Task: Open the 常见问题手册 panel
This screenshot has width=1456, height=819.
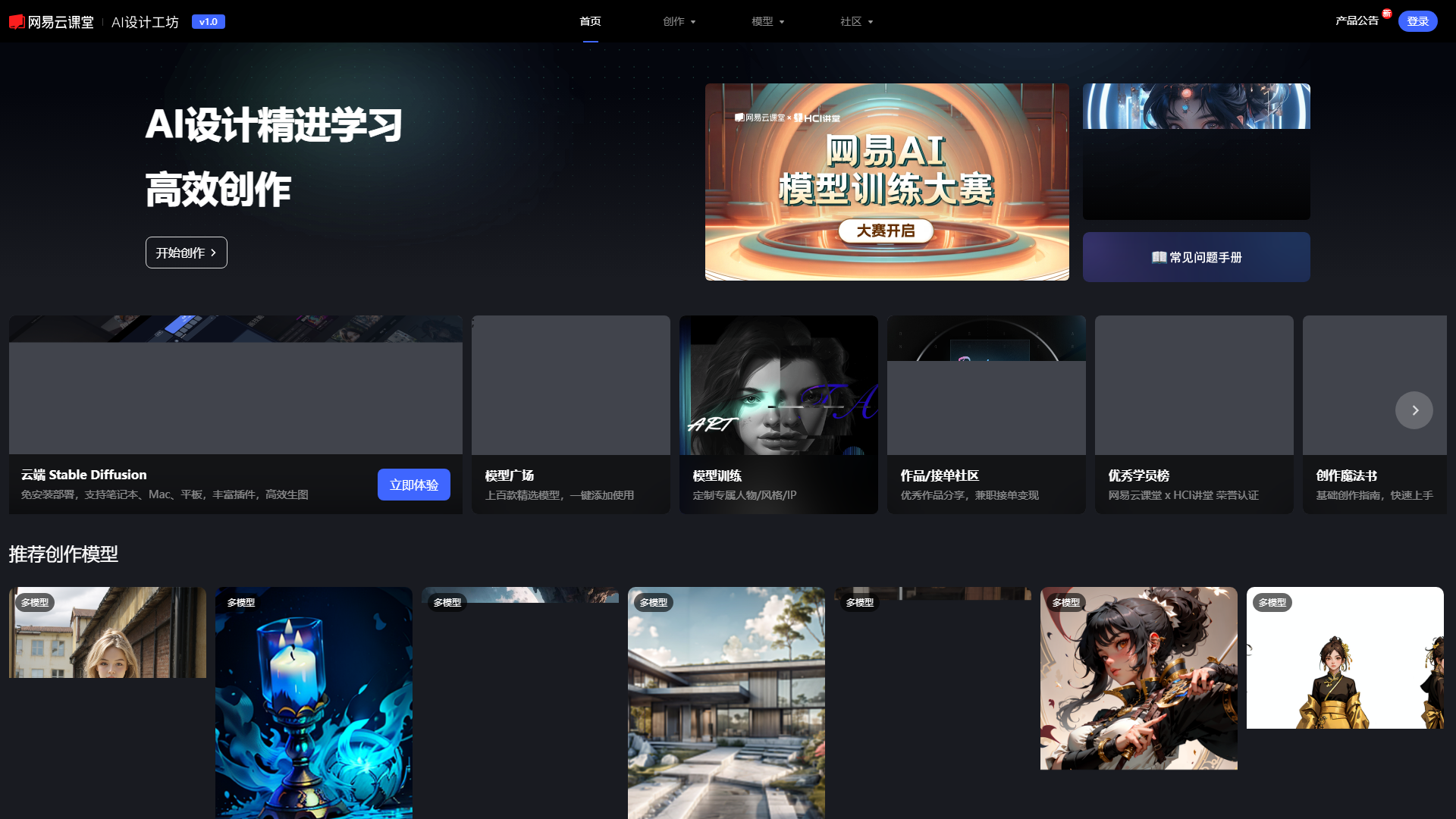Action: click(x=1196, y=256)
